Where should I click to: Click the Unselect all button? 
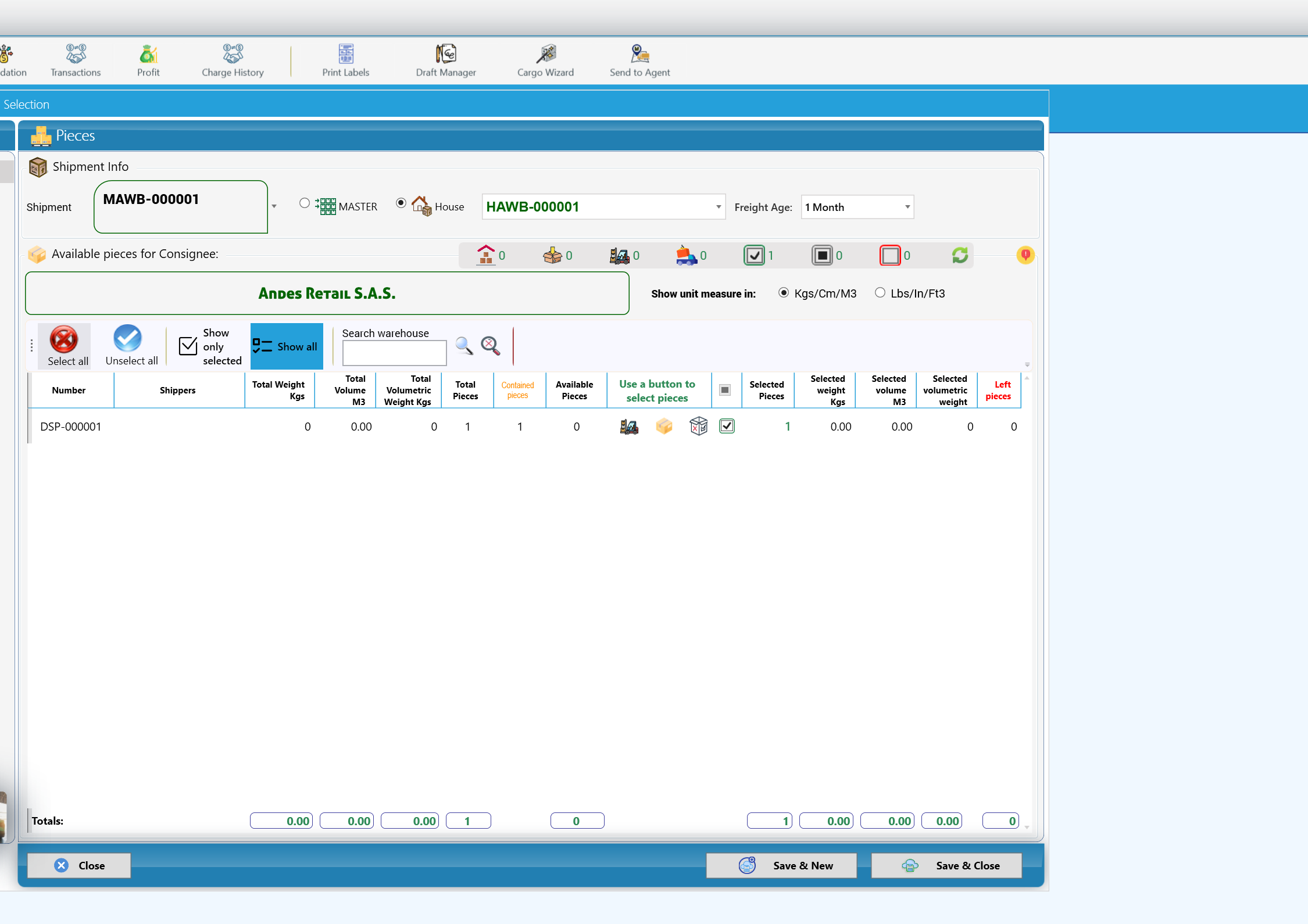click(131, 346)
